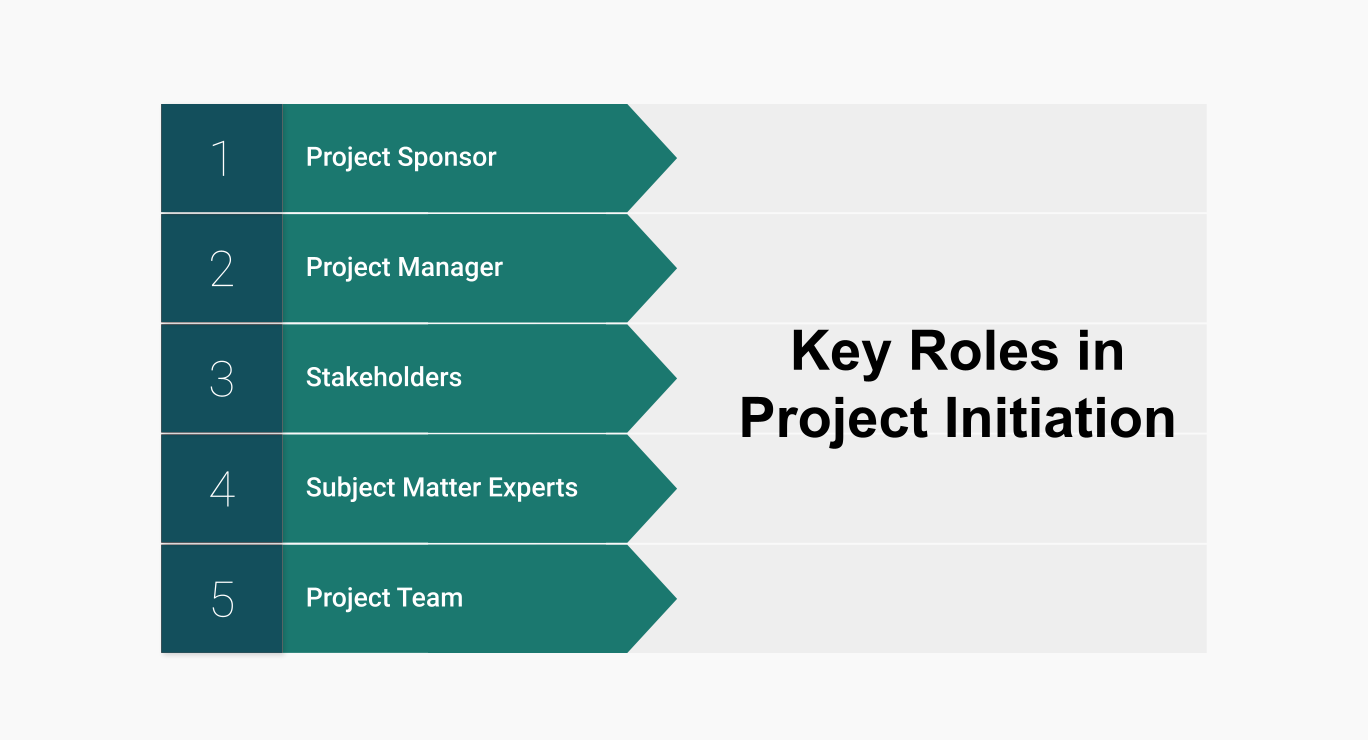1368x740 pixels.
Task: Select the Subject Matter Experts label
Action: click(x=442, y=487)
